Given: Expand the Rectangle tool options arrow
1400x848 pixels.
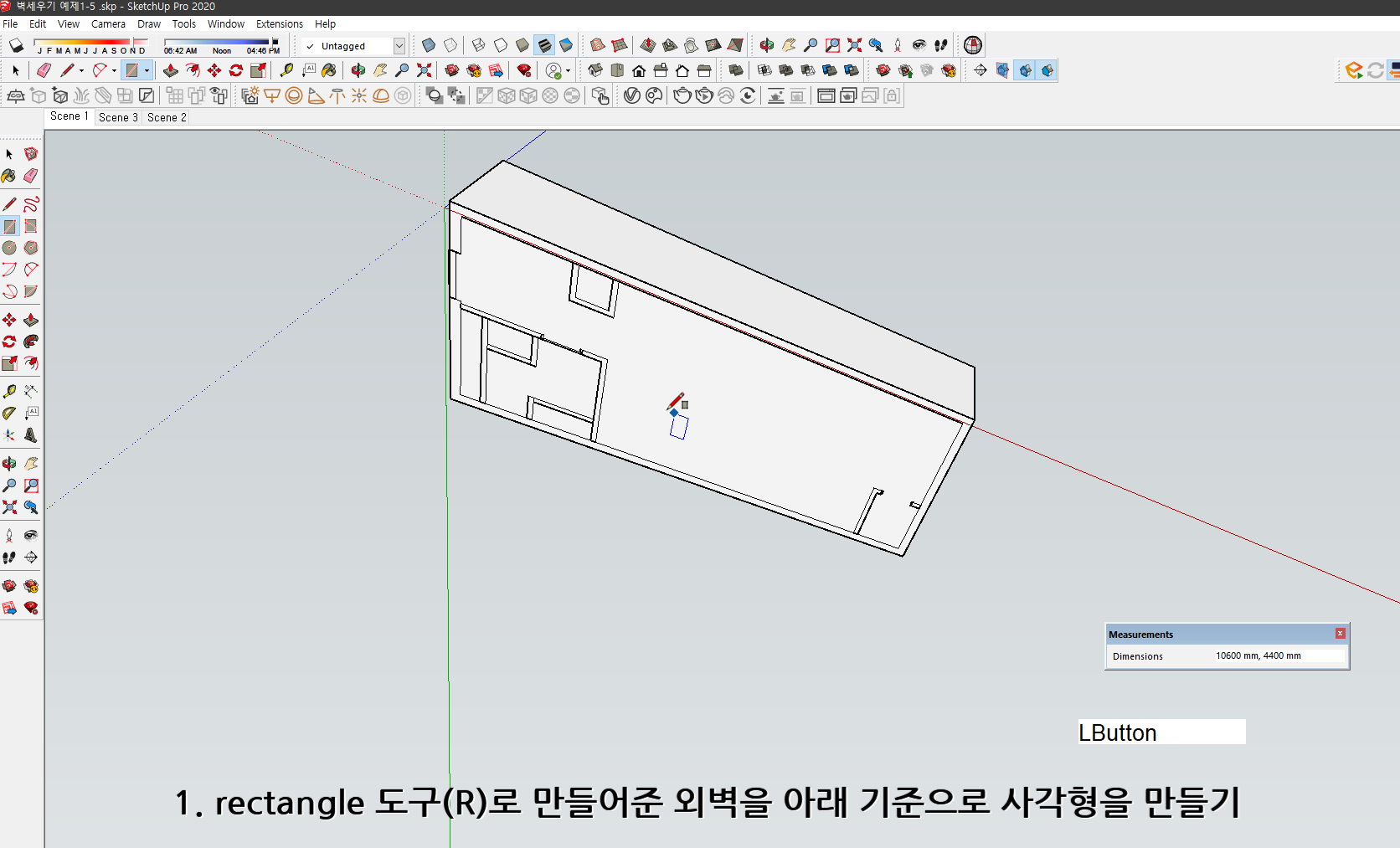Looking at the screenshot, I should click(146, 70).
